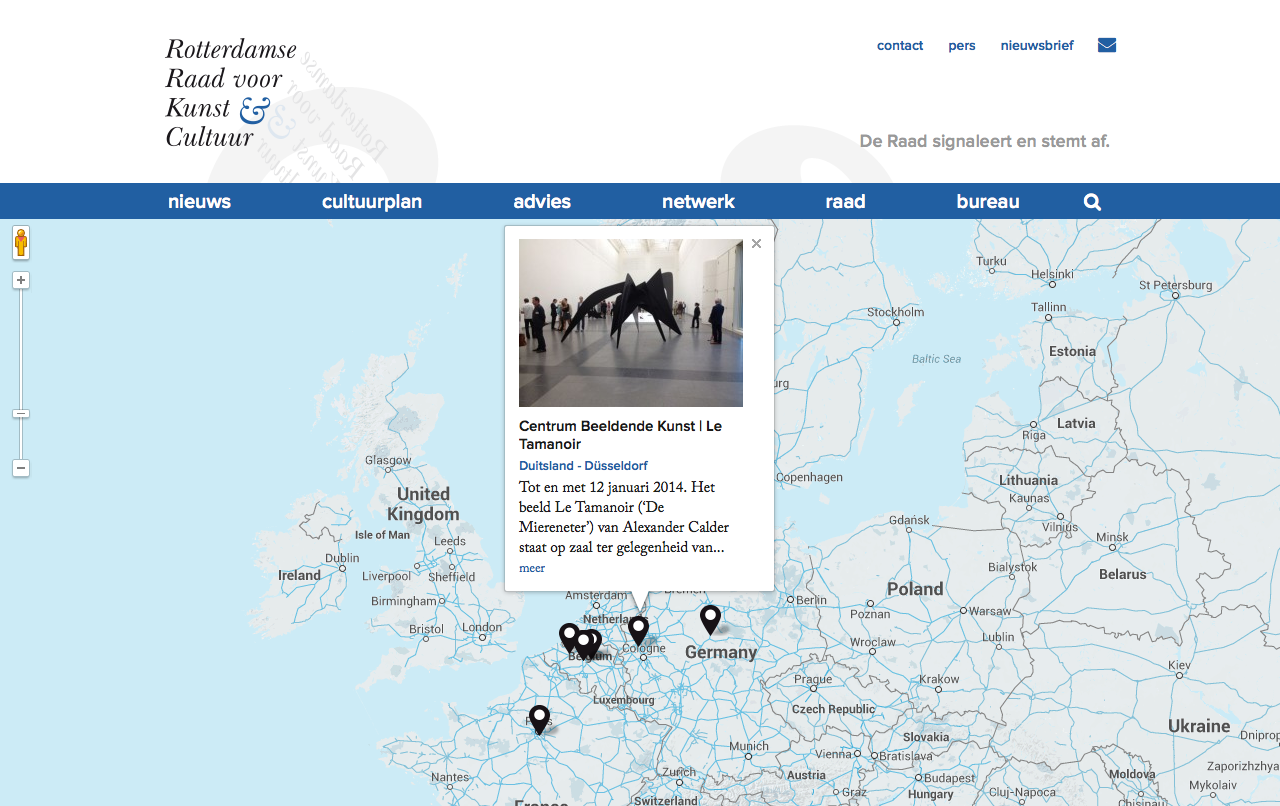Open the cultuurplan menu item
This screenshot has height=806, width=1280.
pos(372,202)
